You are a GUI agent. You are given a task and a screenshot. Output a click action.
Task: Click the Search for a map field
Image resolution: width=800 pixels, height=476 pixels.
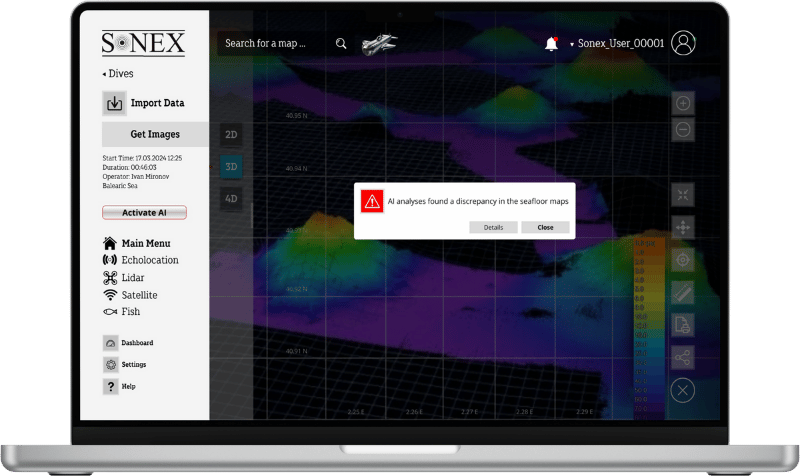[272, 44]
